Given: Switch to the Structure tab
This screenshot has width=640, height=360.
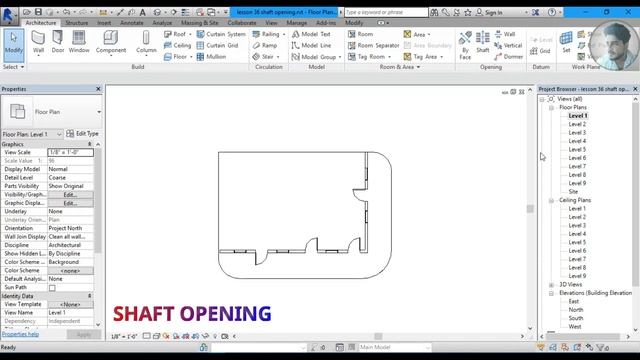Looking at the screenshot, I should 76,23.
